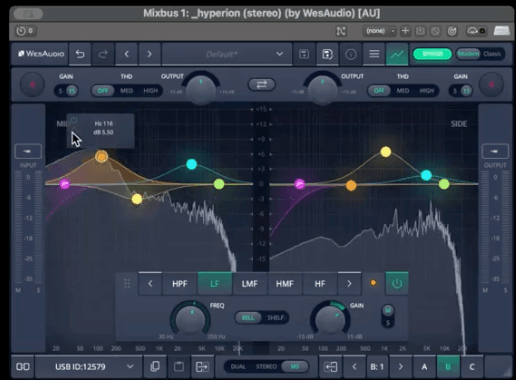Select the yellow node on Side graph
This screenshot has height=380, width=516.
pos(386,152)
